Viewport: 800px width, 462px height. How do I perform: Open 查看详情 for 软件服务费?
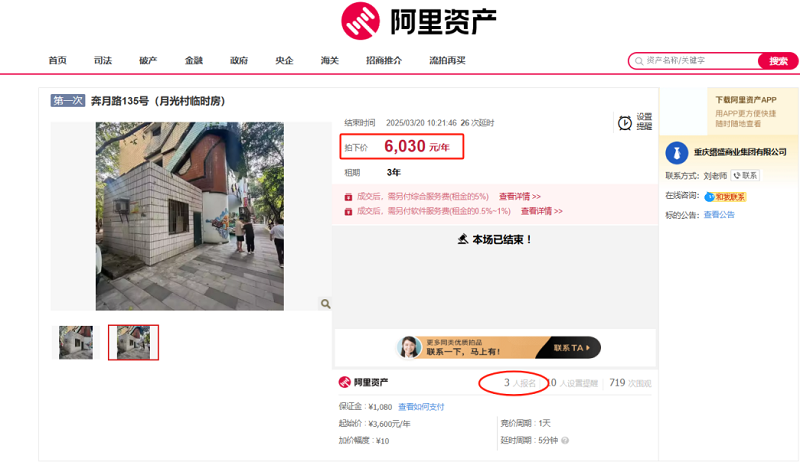(x=541, y=211)
